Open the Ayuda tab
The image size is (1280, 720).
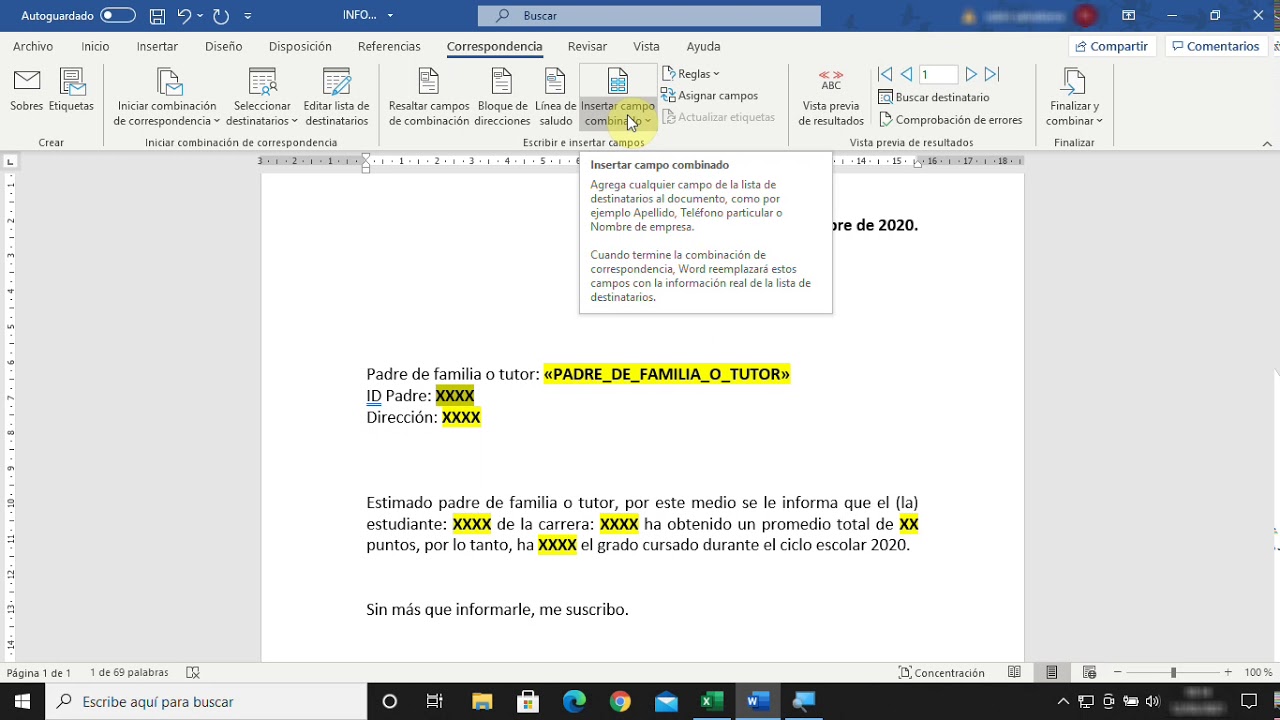coord(703,46)
